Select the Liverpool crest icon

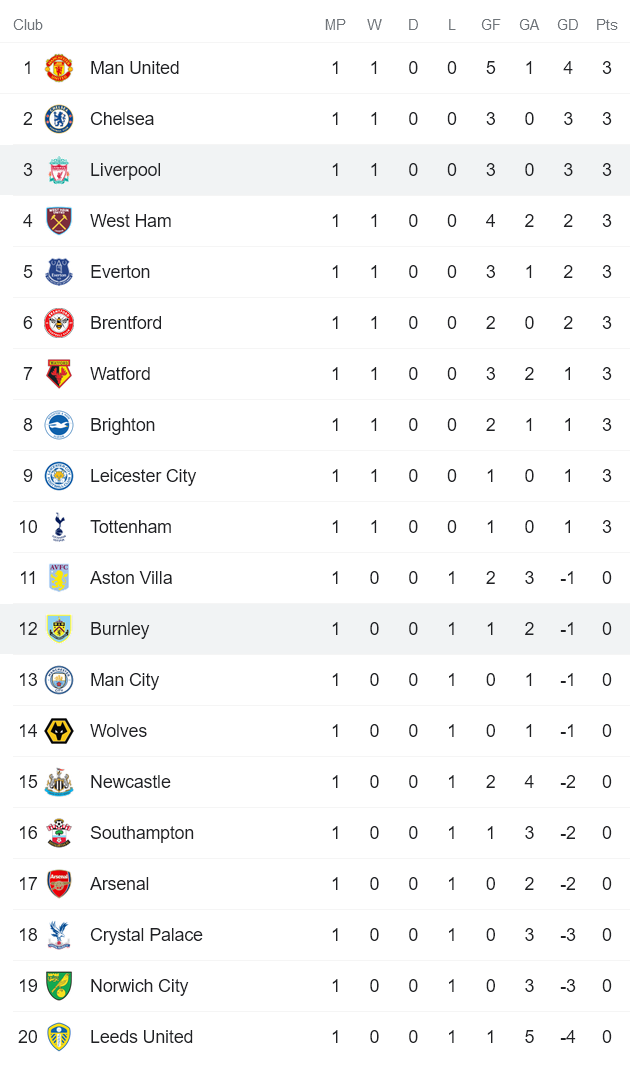click(60, 170)
